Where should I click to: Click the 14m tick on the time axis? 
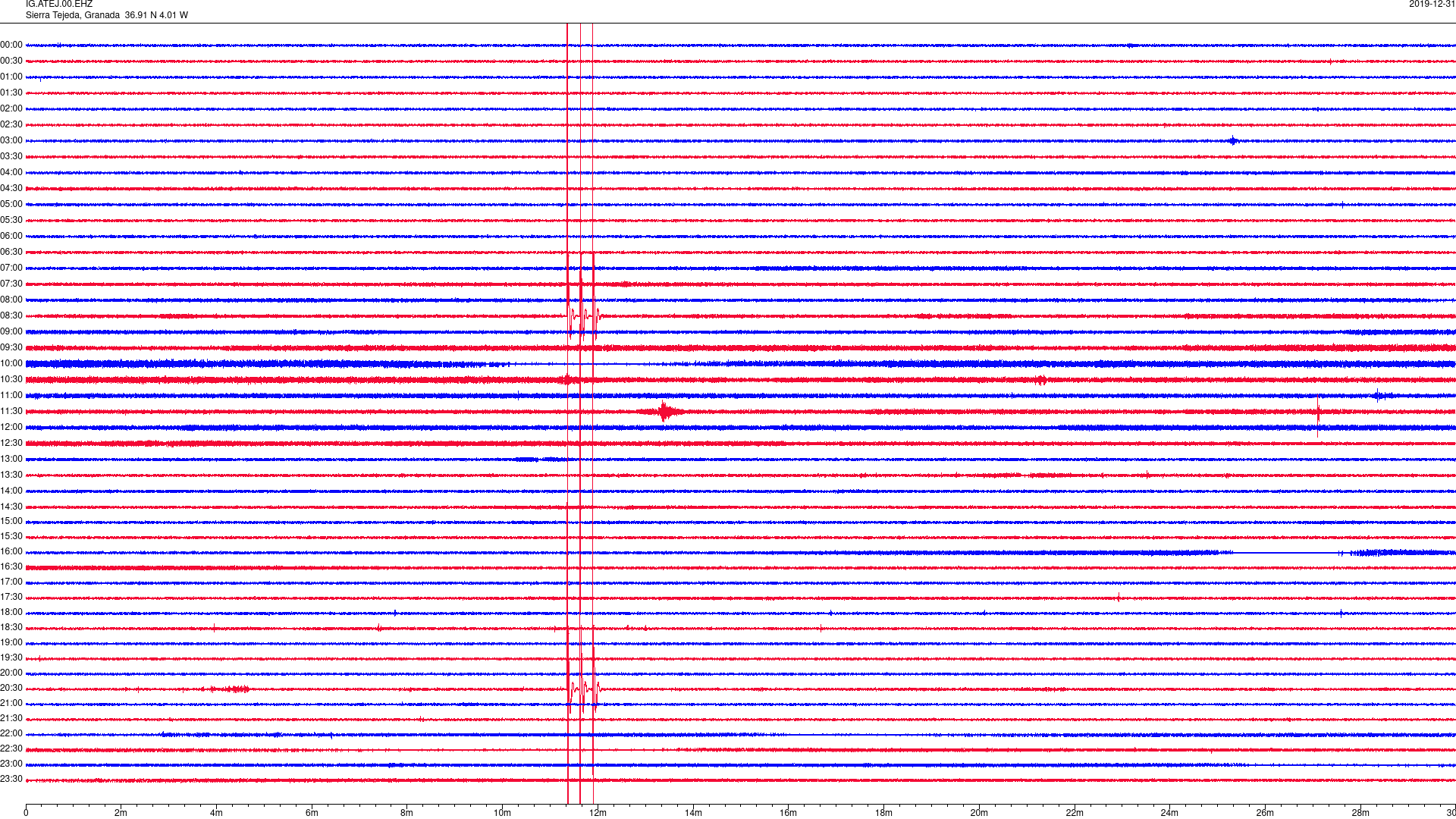pos(693,813)
